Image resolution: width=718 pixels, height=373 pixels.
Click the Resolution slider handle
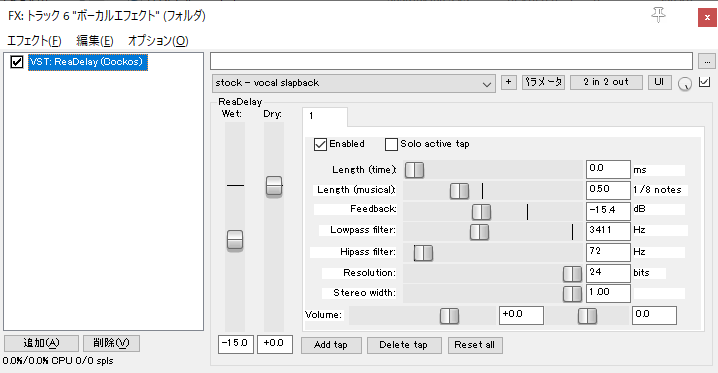[572, 274]
